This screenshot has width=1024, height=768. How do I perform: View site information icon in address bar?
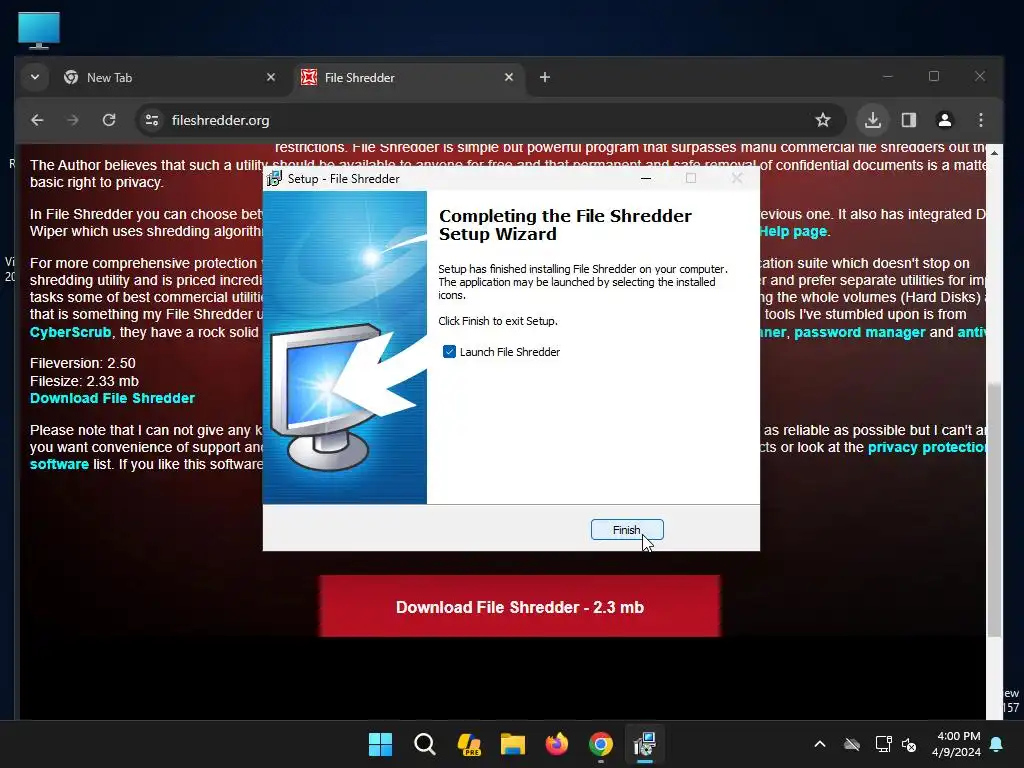pyautogui.click(x=152, y=120)
